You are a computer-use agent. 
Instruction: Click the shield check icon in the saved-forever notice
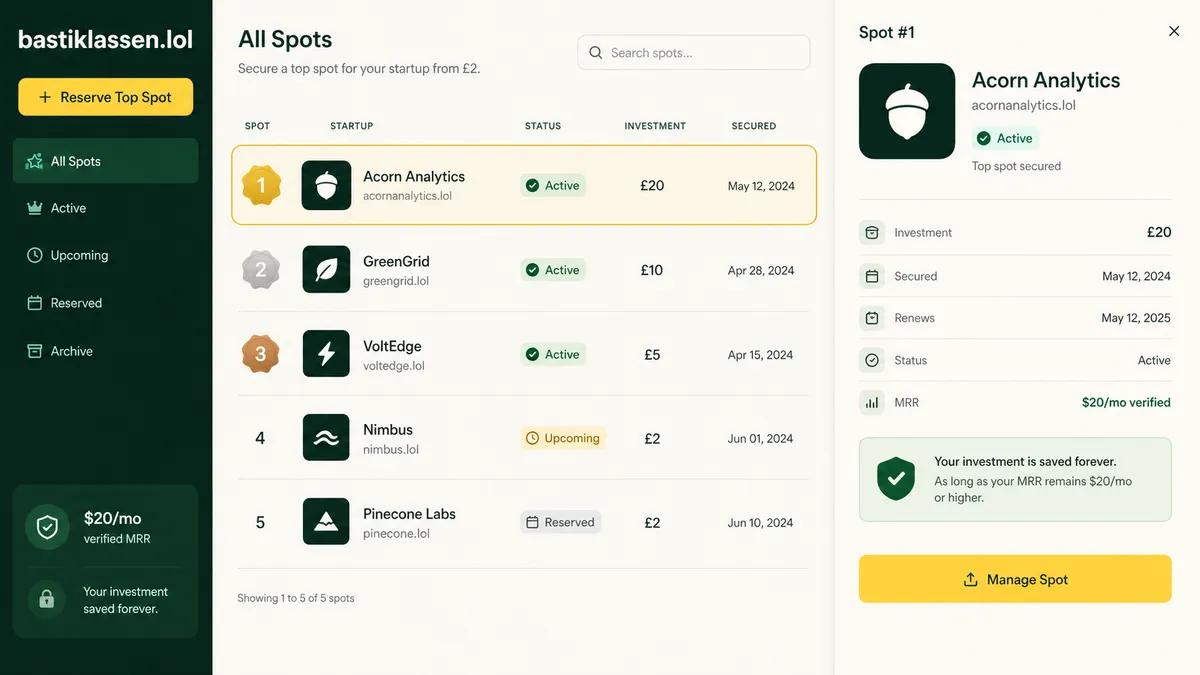click(896, 479)
